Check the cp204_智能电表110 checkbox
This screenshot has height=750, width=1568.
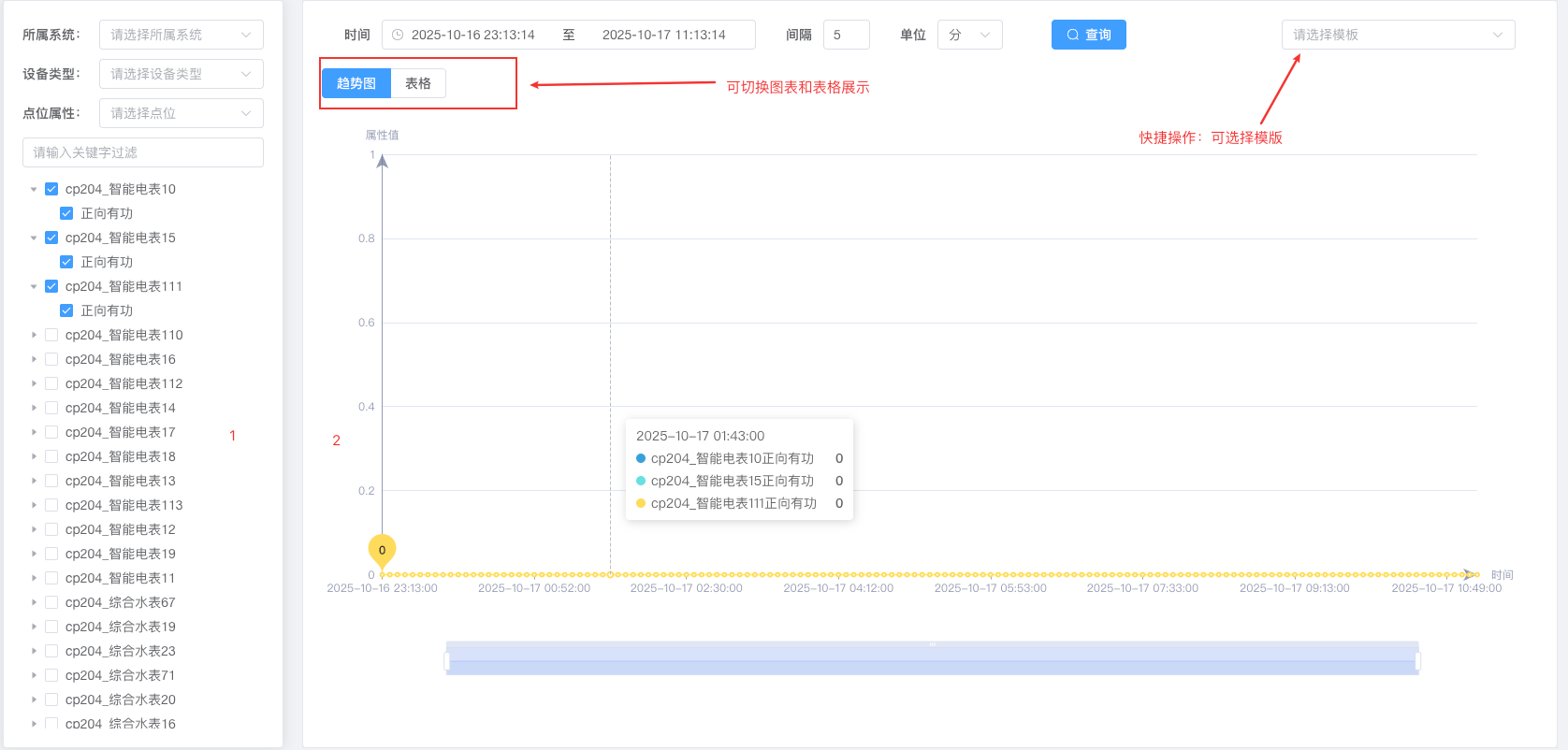[x=51, y=335]
